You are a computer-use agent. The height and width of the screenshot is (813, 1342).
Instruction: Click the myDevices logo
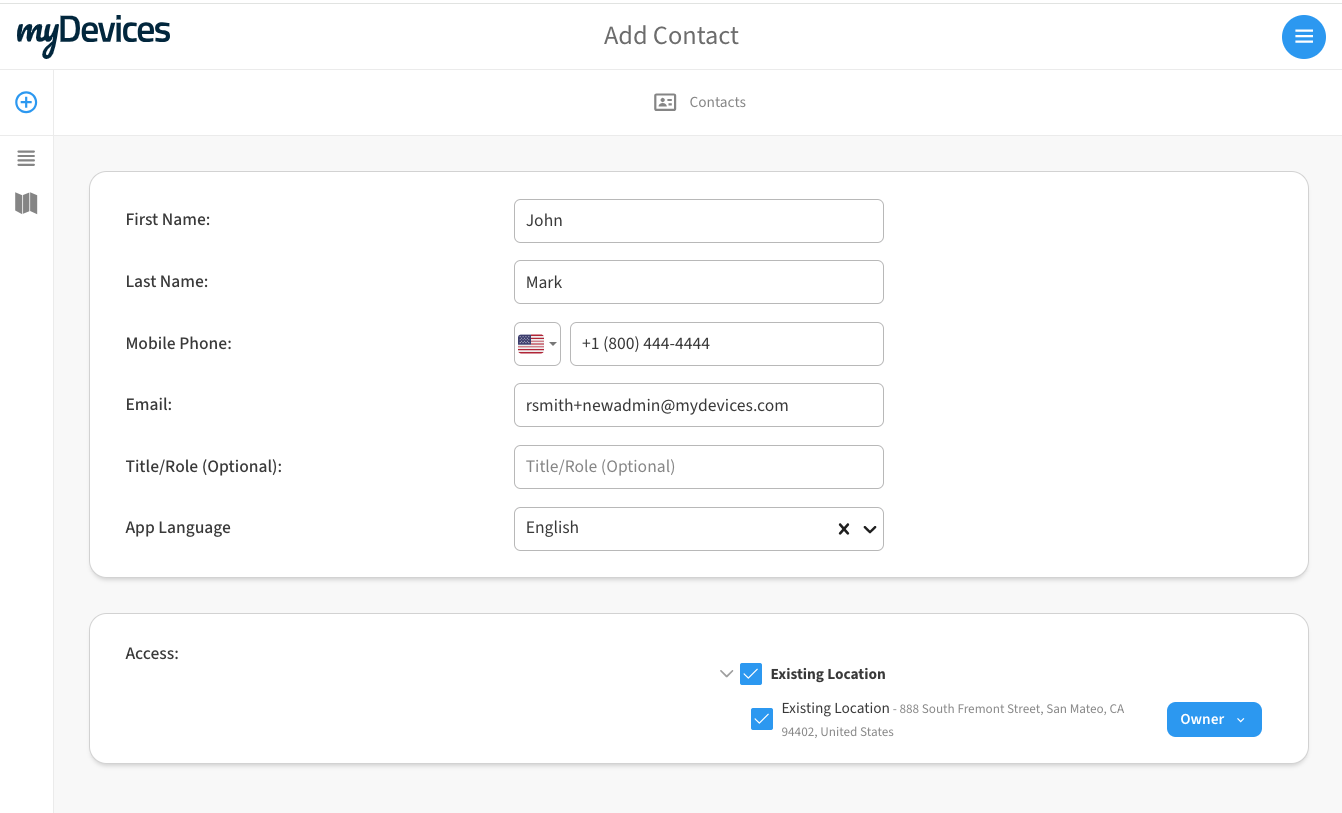click(93, 35)
